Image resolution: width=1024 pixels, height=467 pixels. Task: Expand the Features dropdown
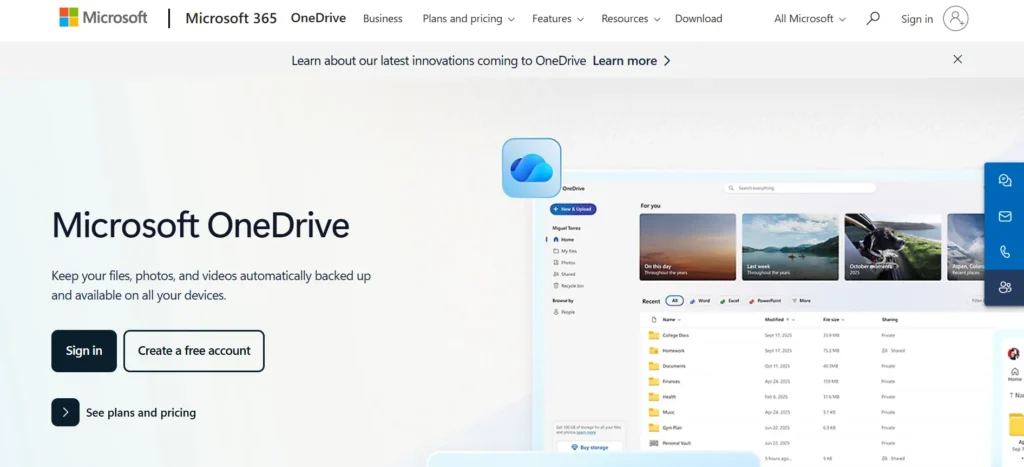556,19
